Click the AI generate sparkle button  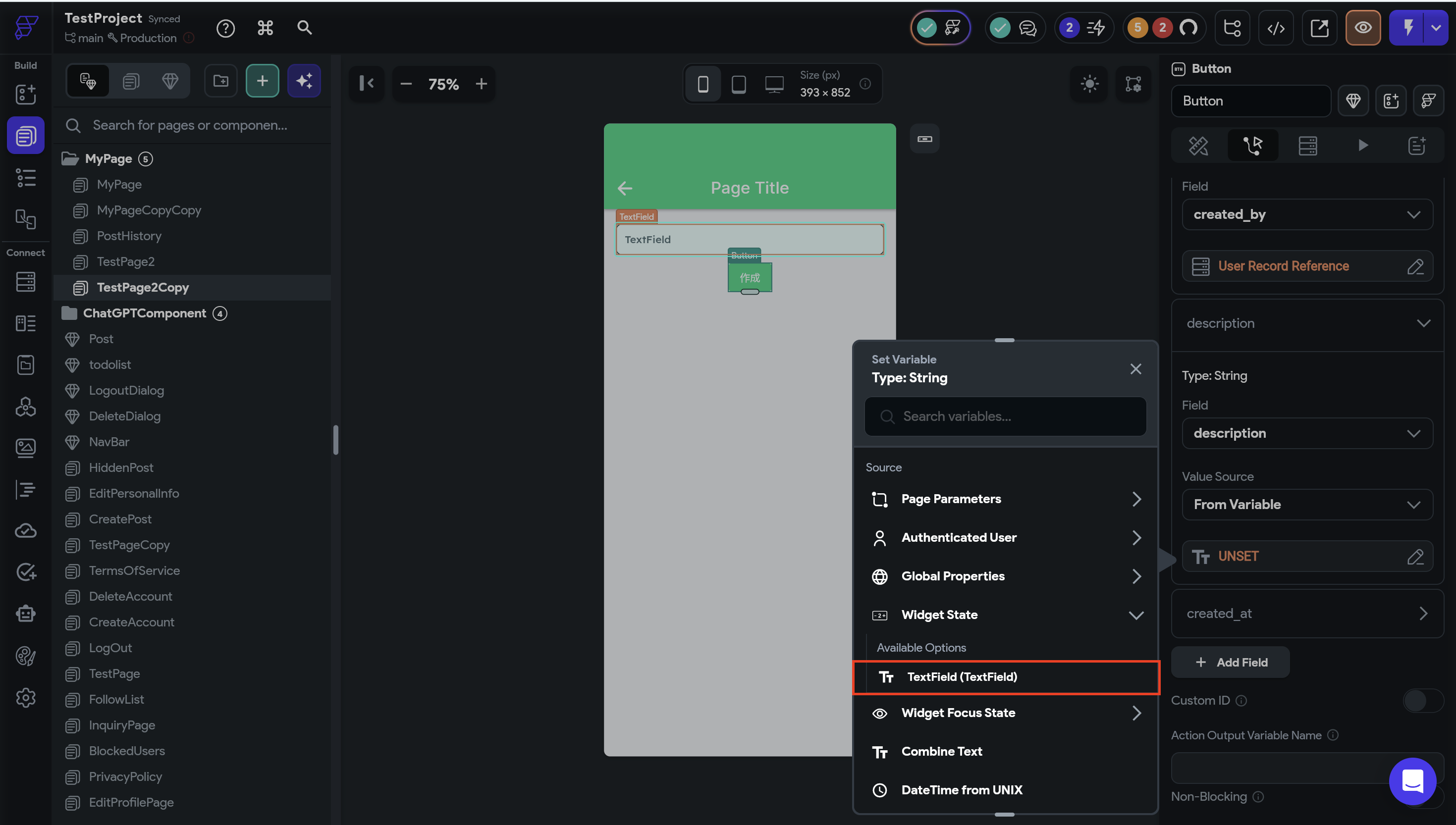coord(304,81)
